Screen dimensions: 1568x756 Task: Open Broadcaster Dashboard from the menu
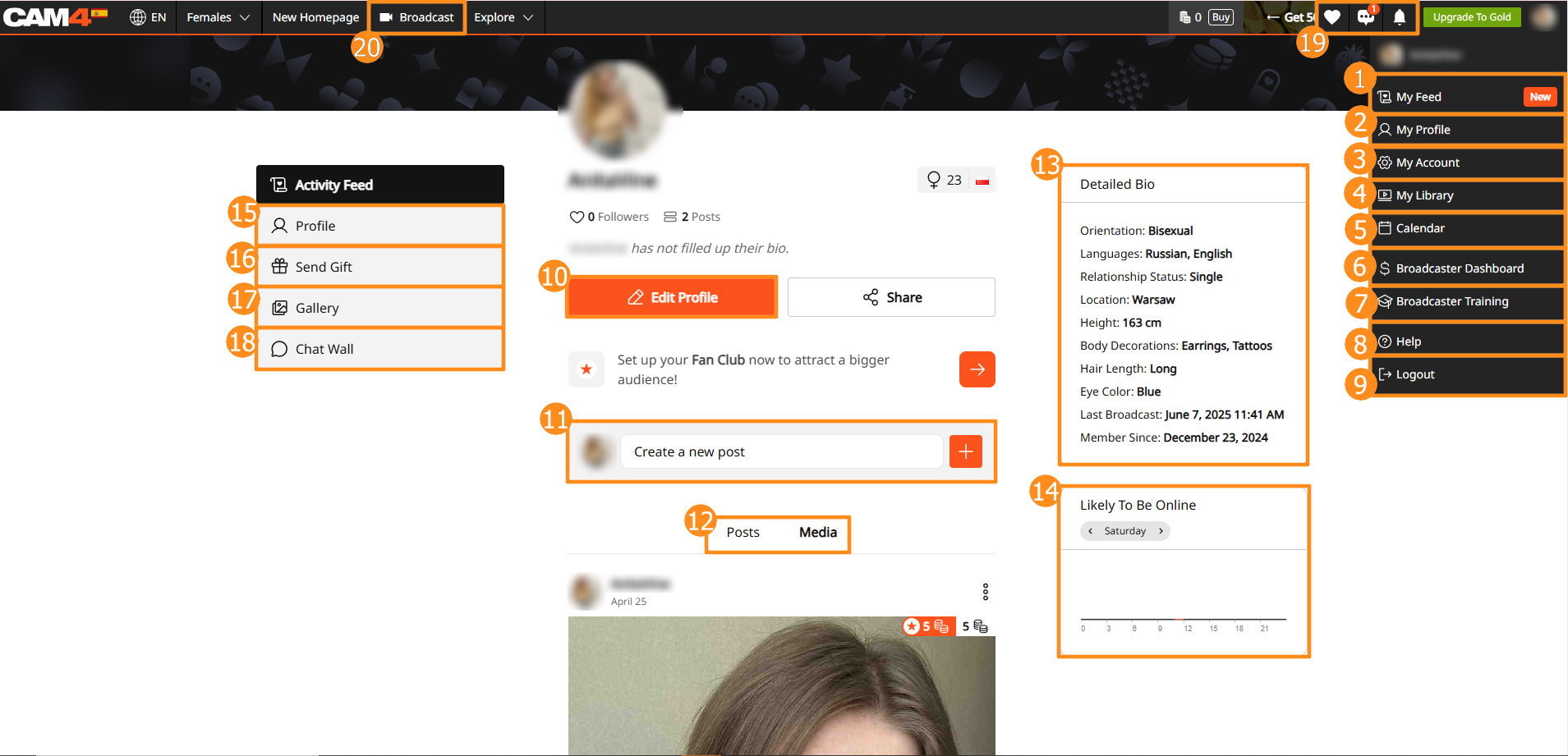pos(1459,268)
